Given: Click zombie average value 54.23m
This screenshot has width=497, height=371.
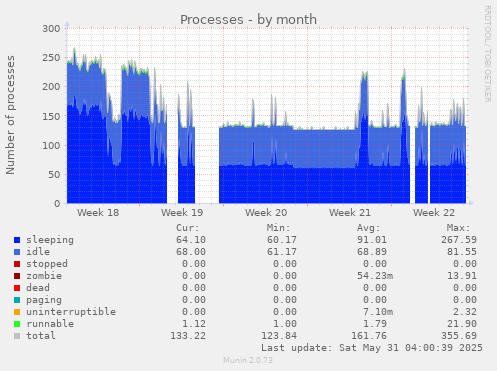Looking at the screenshot, I should click(x=375, y=276).
